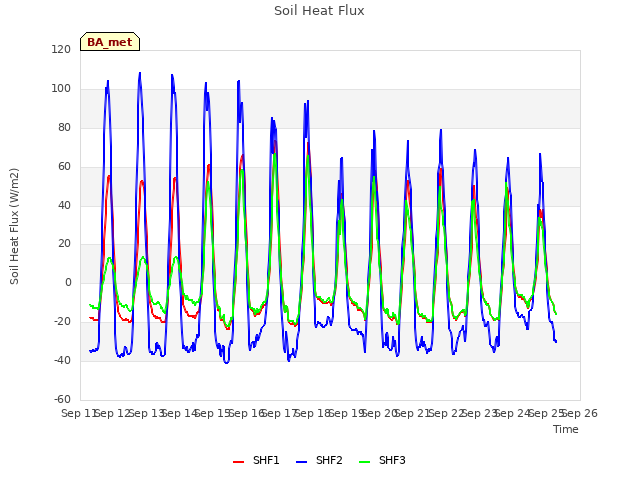
Task: Click the red SHF1 legend swatch
Action: (238, 462)
